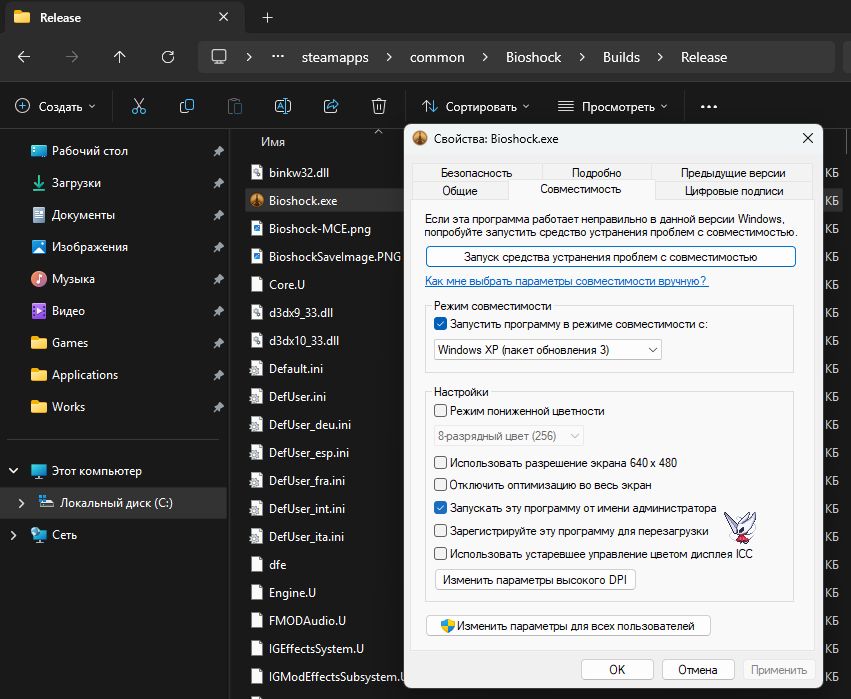Viewport: 851px width, 699px height.
Task: Open the Просмотреть (View) dropdown
Action: tap(613, 106)
